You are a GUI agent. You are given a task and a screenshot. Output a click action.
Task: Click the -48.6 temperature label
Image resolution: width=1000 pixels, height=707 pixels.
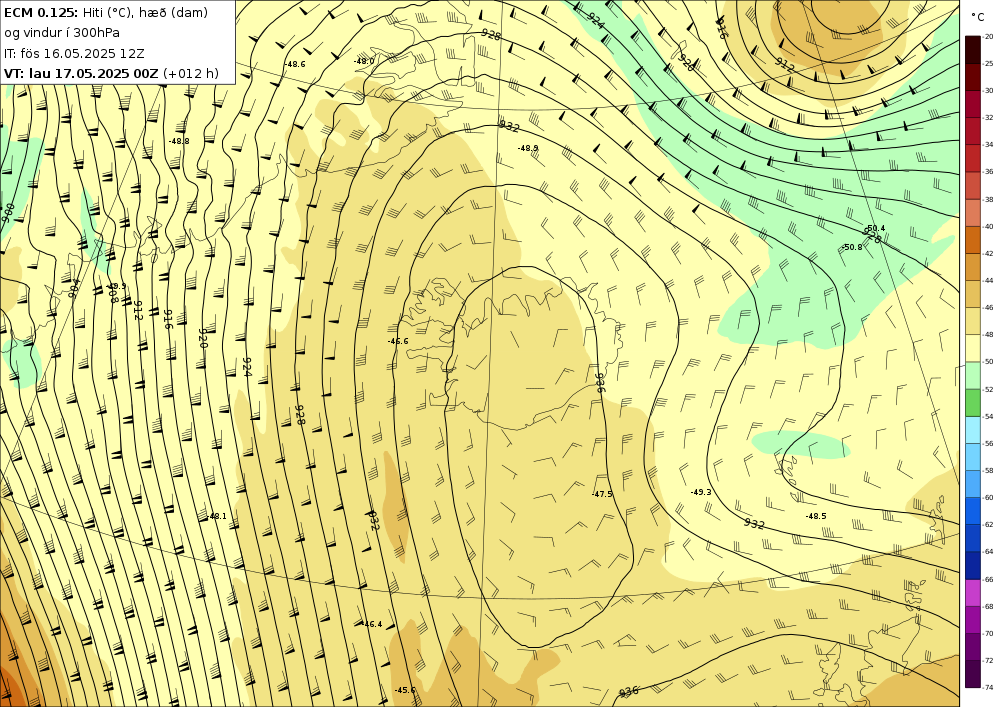(295, 64)
